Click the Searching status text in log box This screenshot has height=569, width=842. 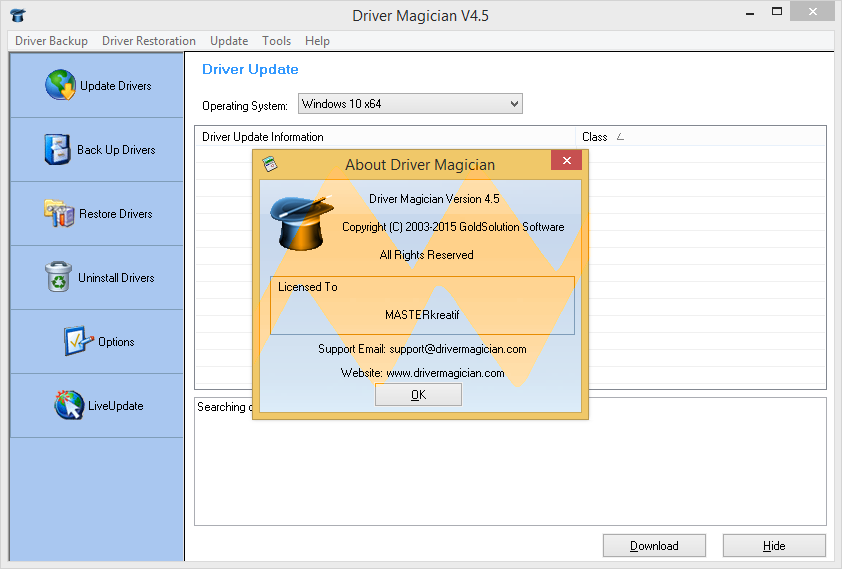coord(224,407)
